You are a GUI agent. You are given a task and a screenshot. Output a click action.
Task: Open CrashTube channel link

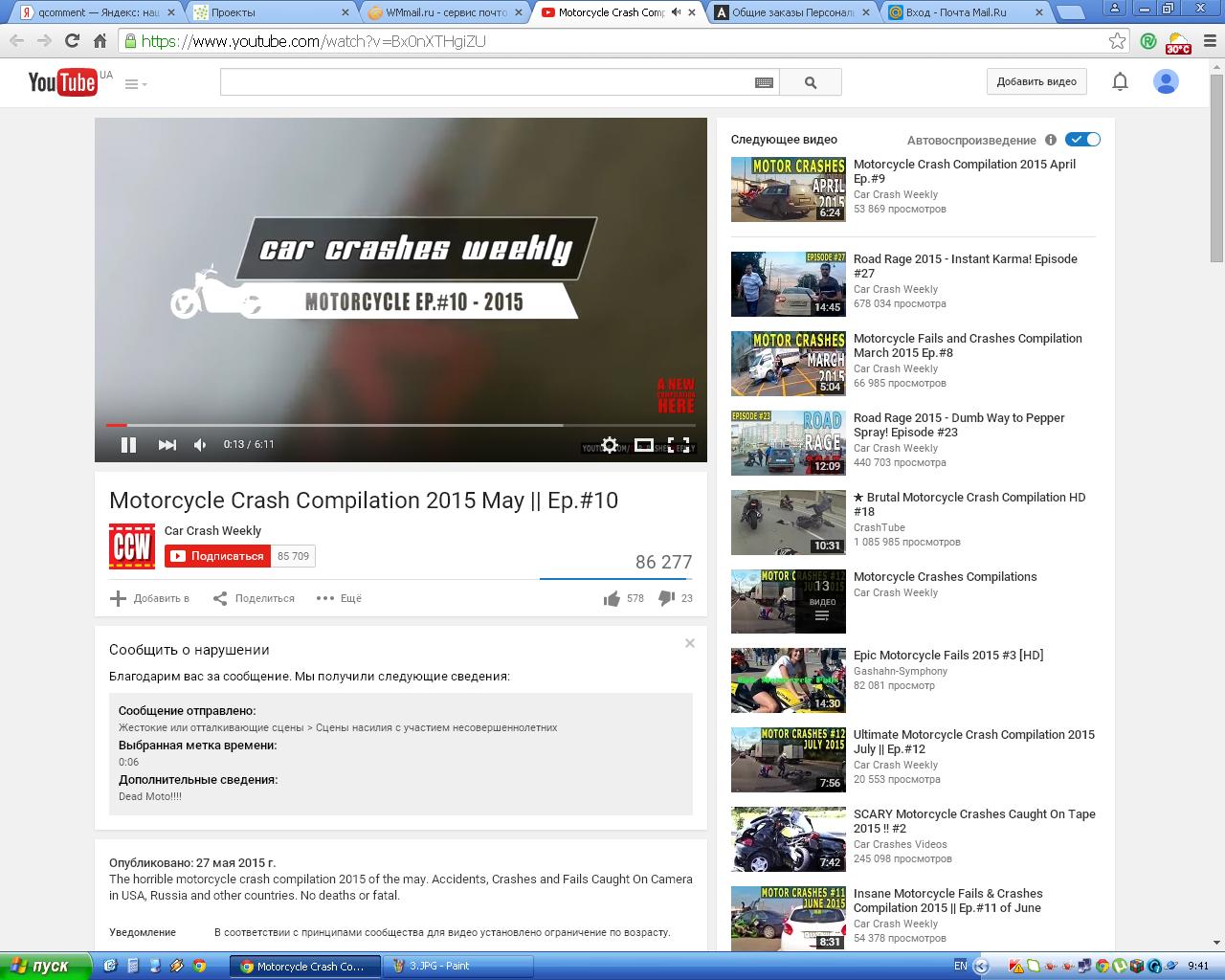coord(880,527)
